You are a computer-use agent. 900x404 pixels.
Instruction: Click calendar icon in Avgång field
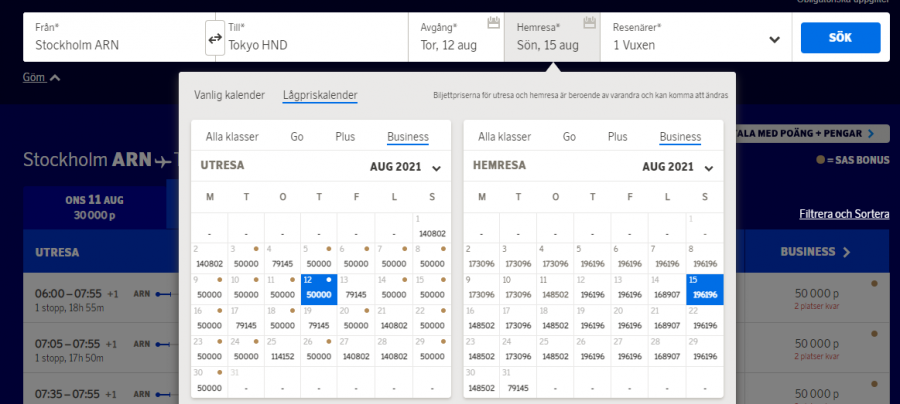coord(492,23)
